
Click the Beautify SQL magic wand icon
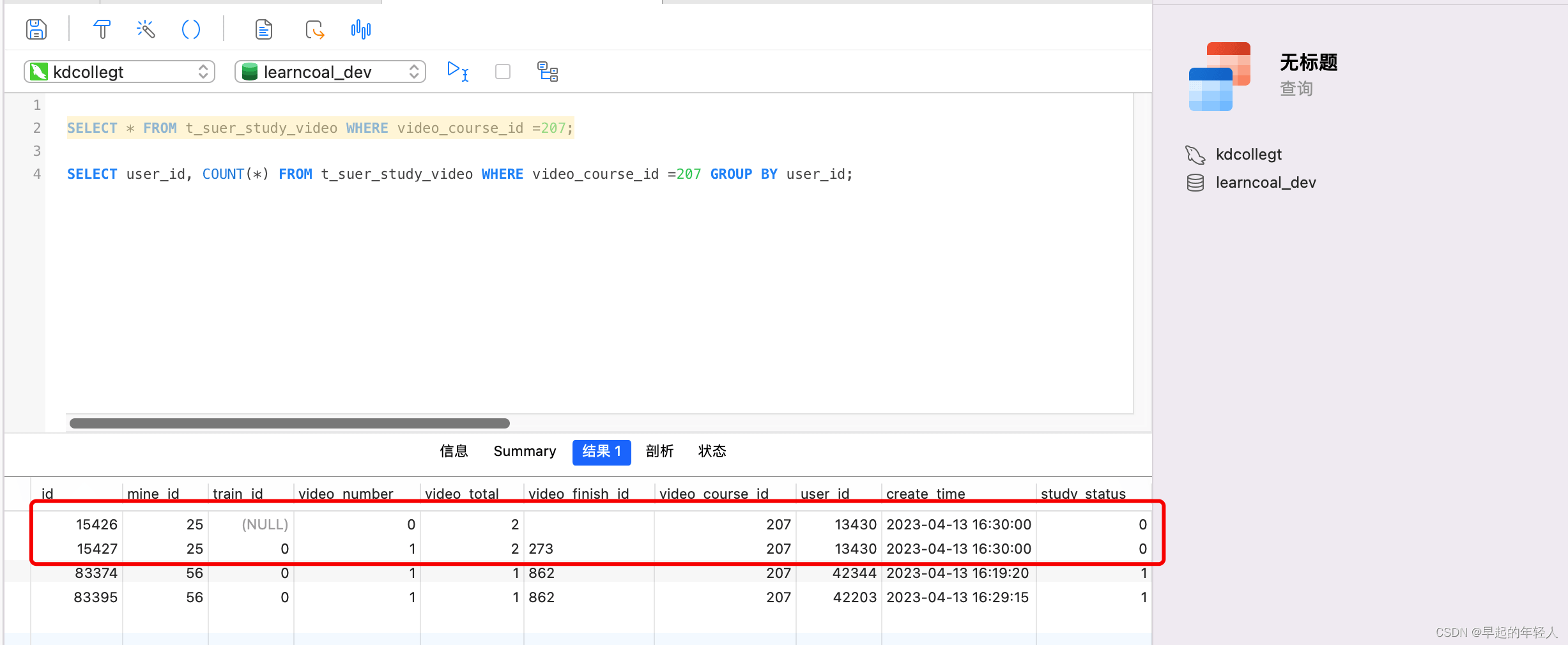(x=146, y=29)
